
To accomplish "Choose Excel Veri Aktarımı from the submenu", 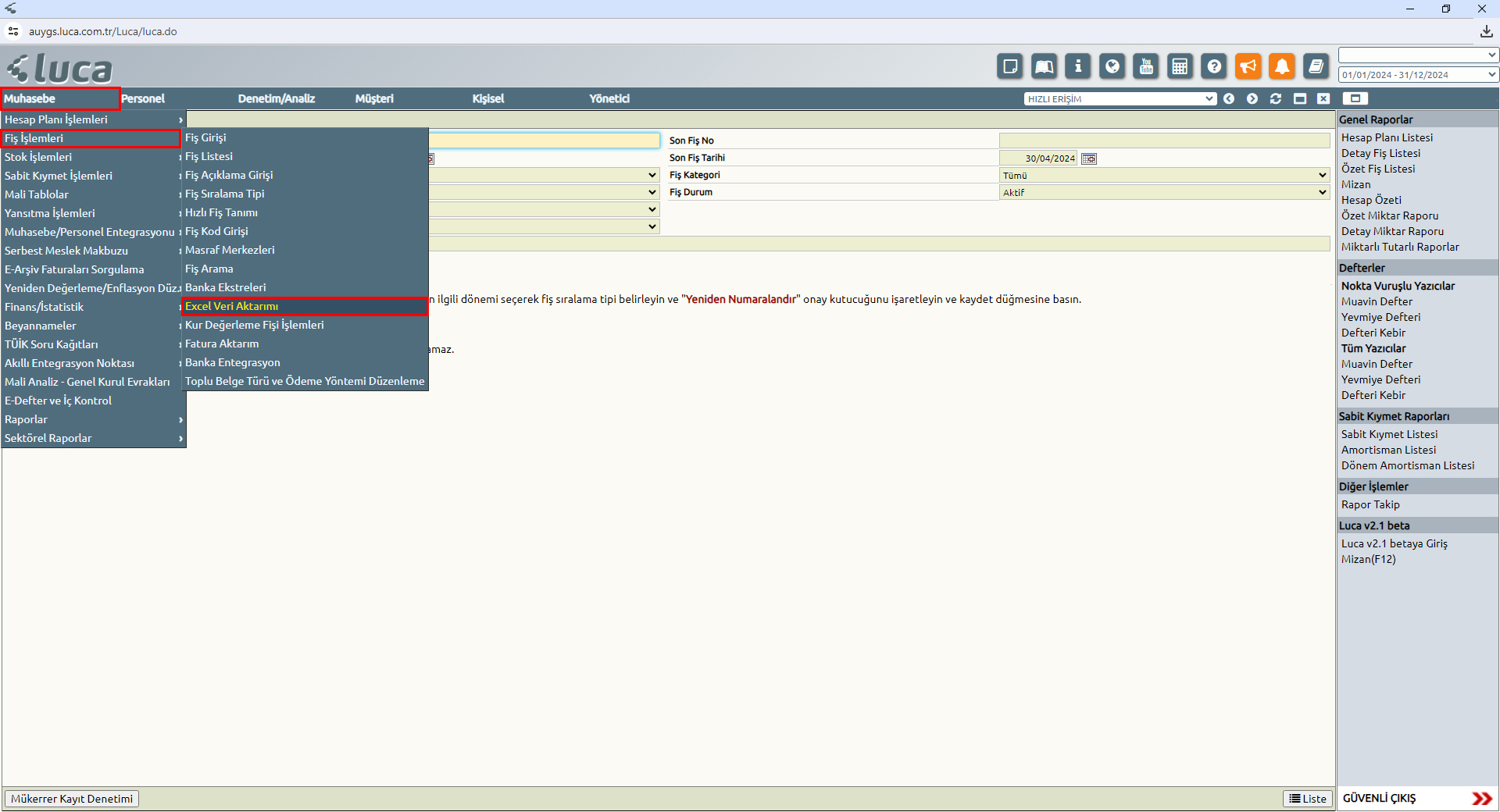I will click(305, 306).
